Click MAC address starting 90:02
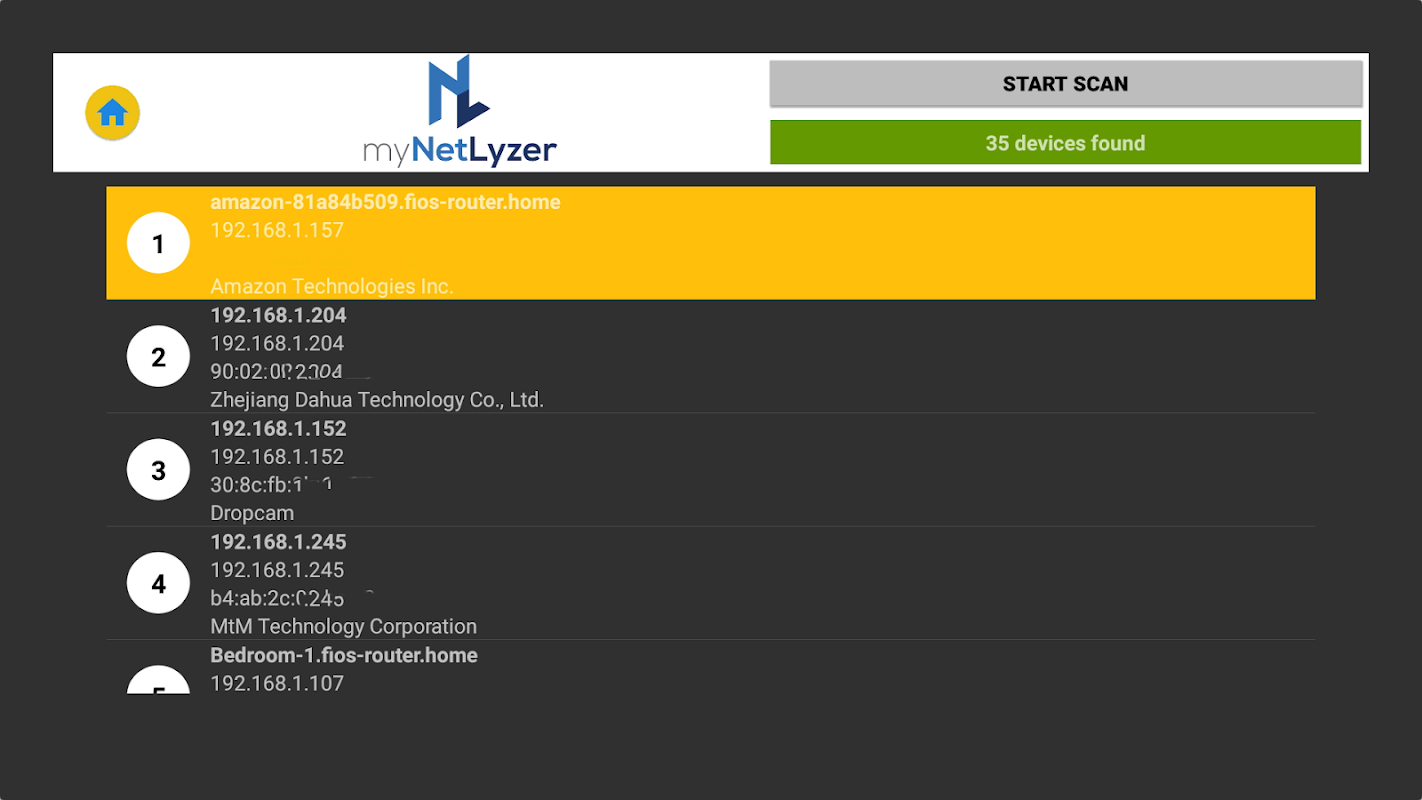 [x=277, y=372]
